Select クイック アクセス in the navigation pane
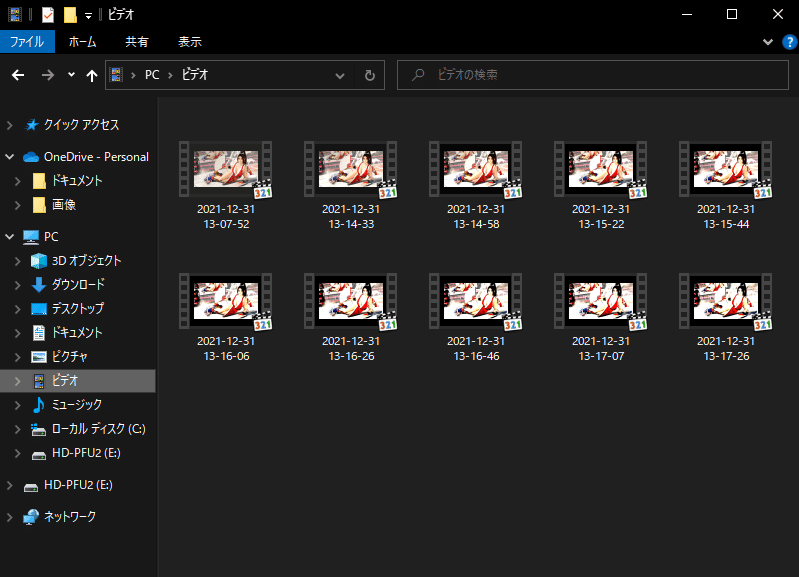This screenshot has height=577, width=799. 81,125
